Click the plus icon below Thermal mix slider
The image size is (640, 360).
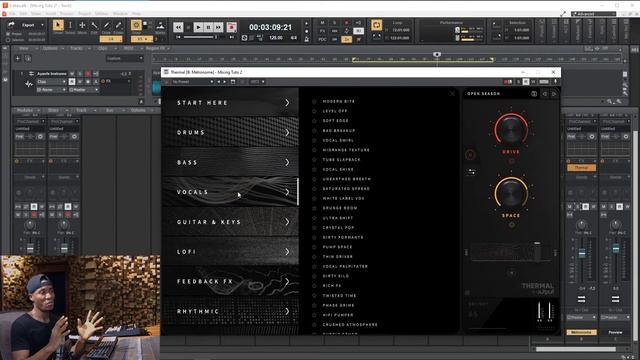(x=511, y=273)
